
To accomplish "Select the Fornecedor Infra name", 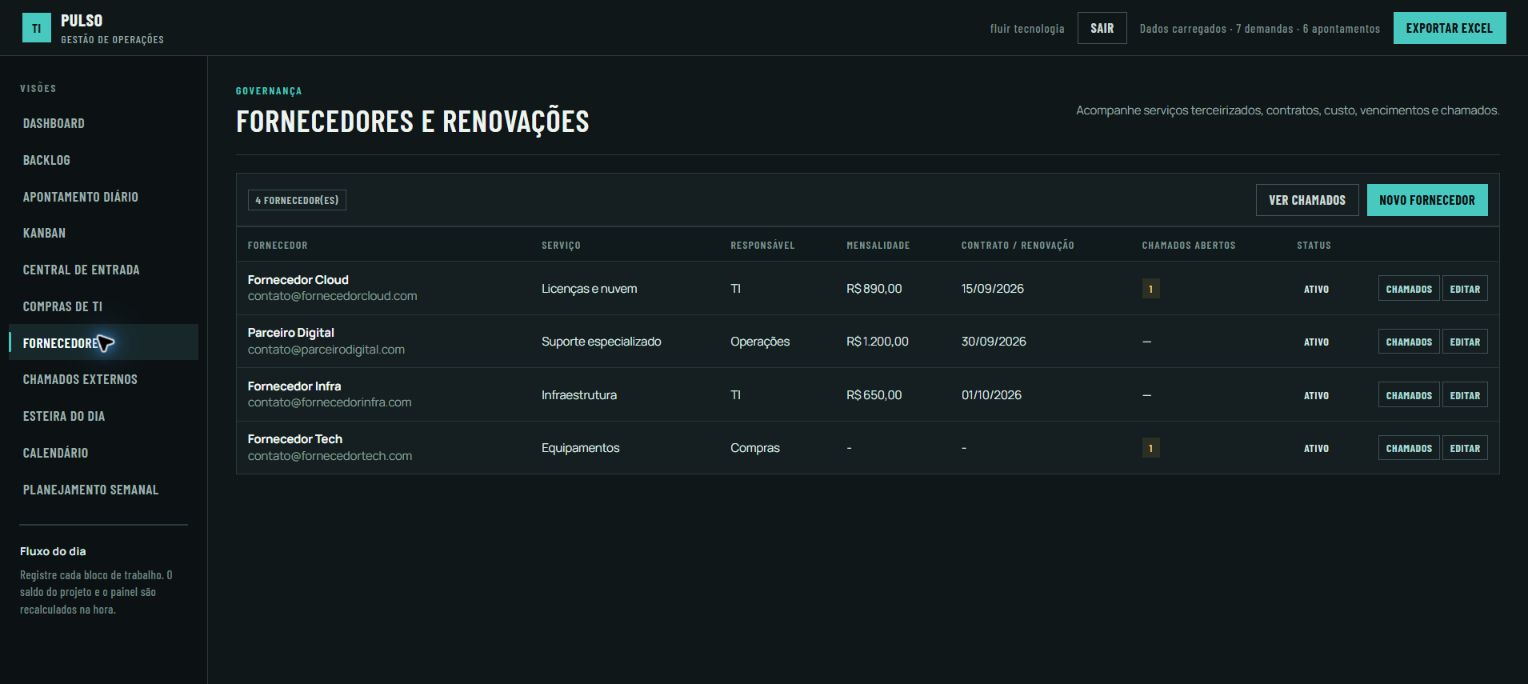I will [294, 386].
